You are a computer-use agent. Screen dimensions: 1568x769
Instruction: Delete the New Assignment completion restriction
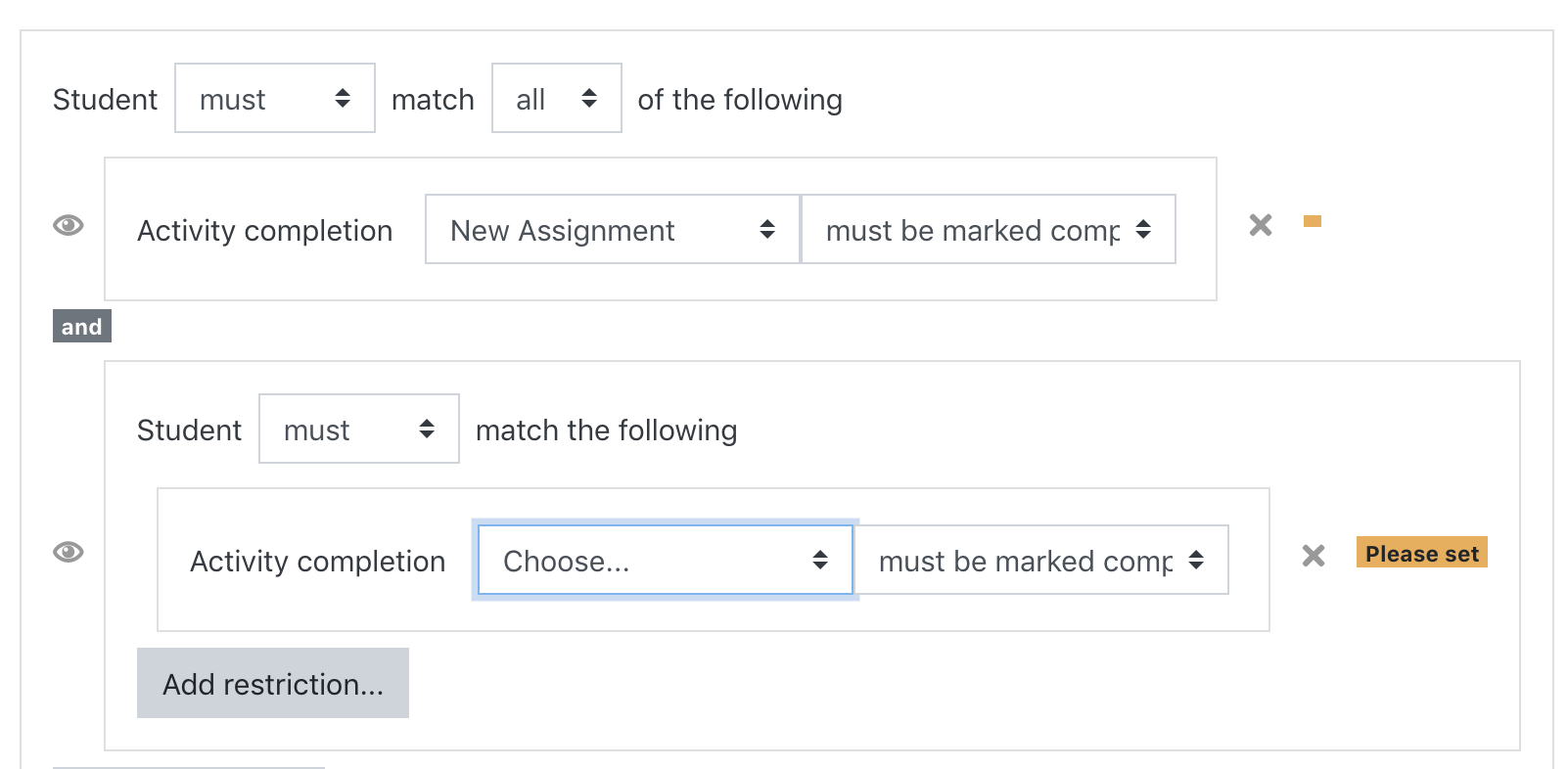click(x=1261, y=225)
